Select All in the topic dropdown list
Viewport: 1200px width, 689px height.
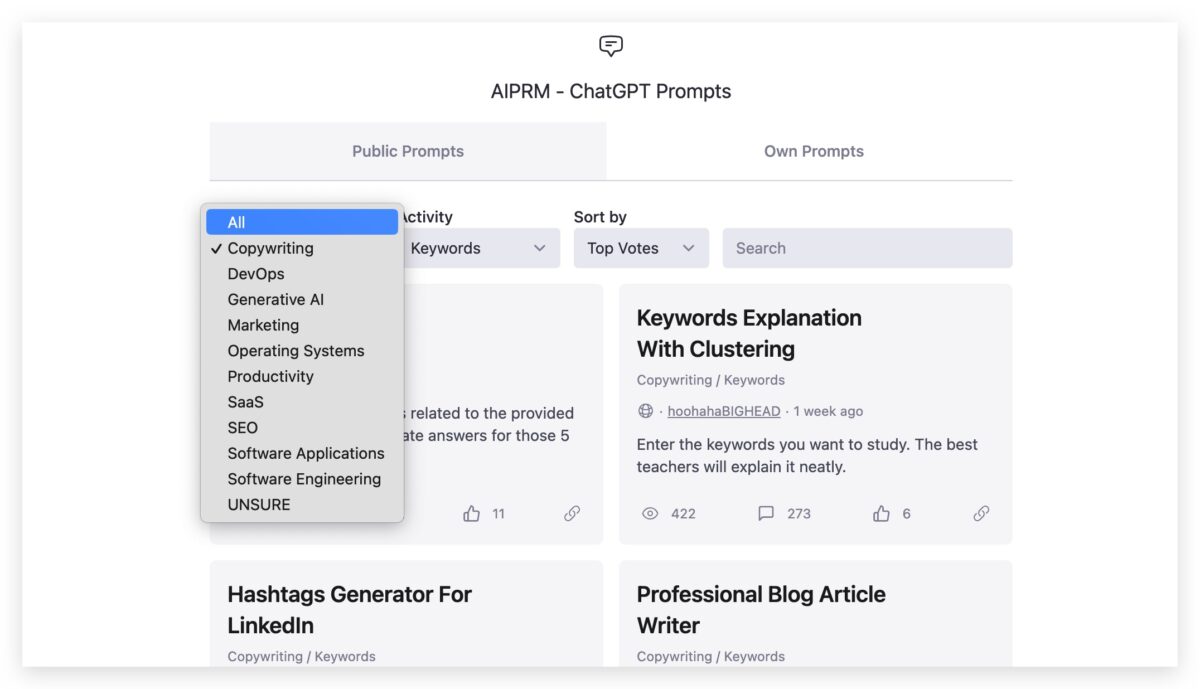302,222
